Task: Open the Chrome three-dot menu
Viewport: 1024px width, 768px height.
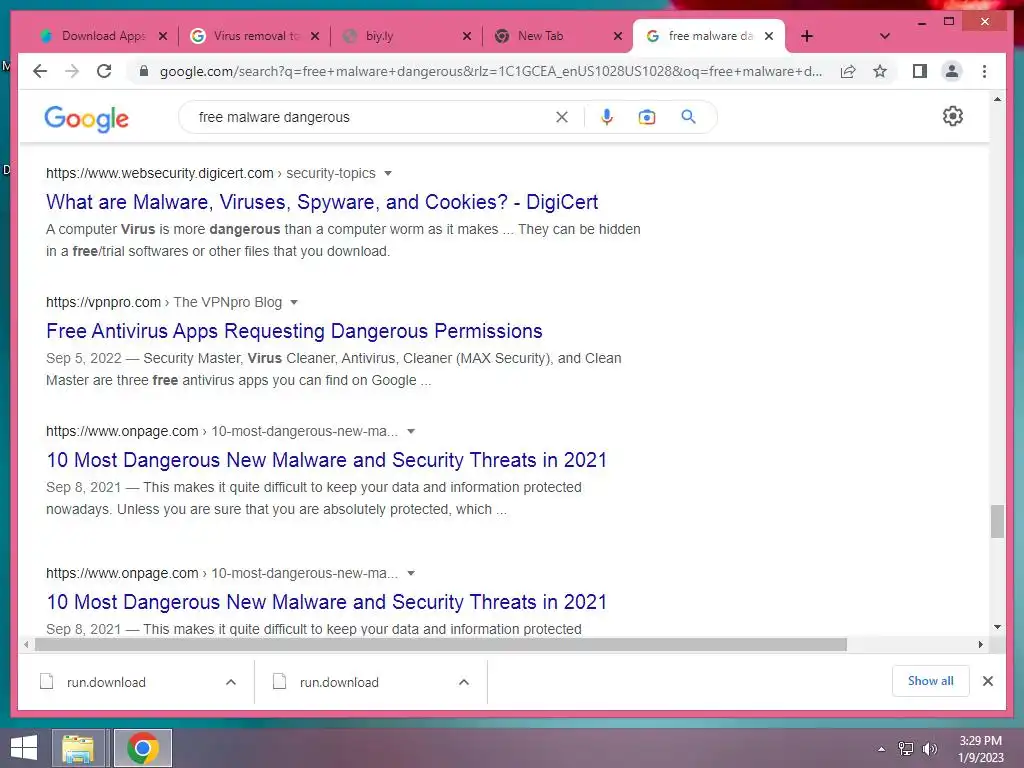Action: [984, 71]
